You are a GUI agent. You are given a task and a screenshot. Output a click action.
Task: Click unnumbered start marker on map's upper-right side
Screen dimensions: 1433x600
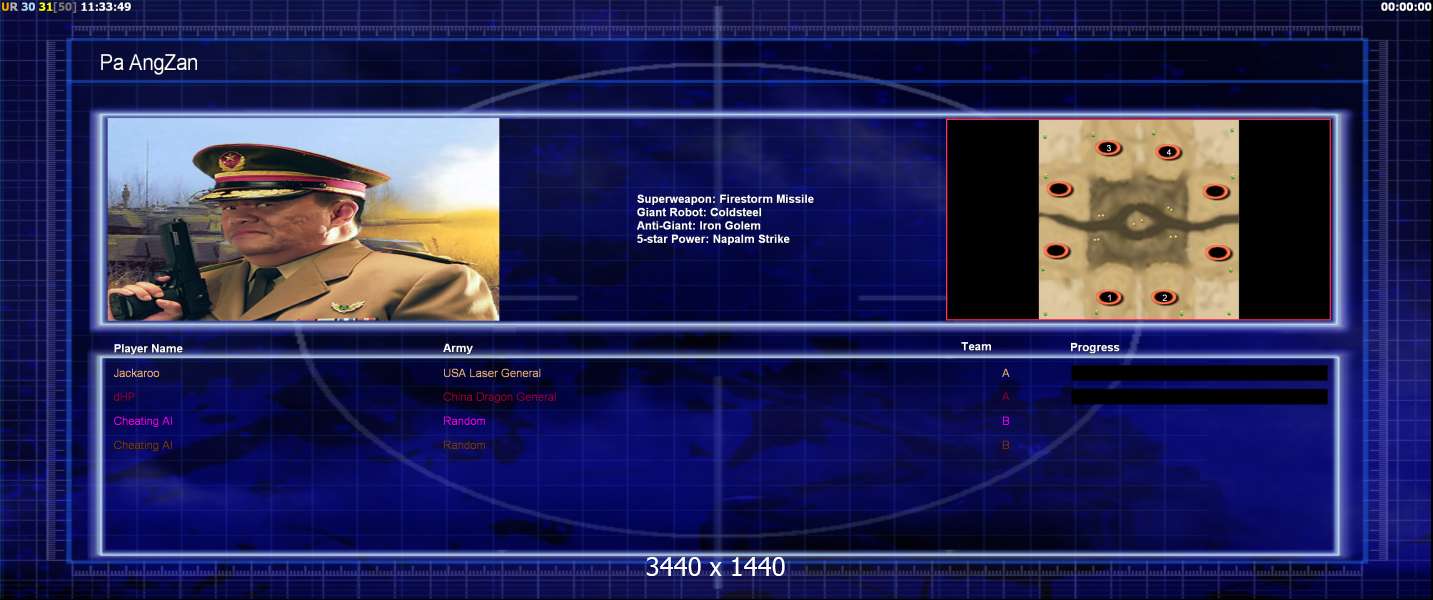(1215, 191)
